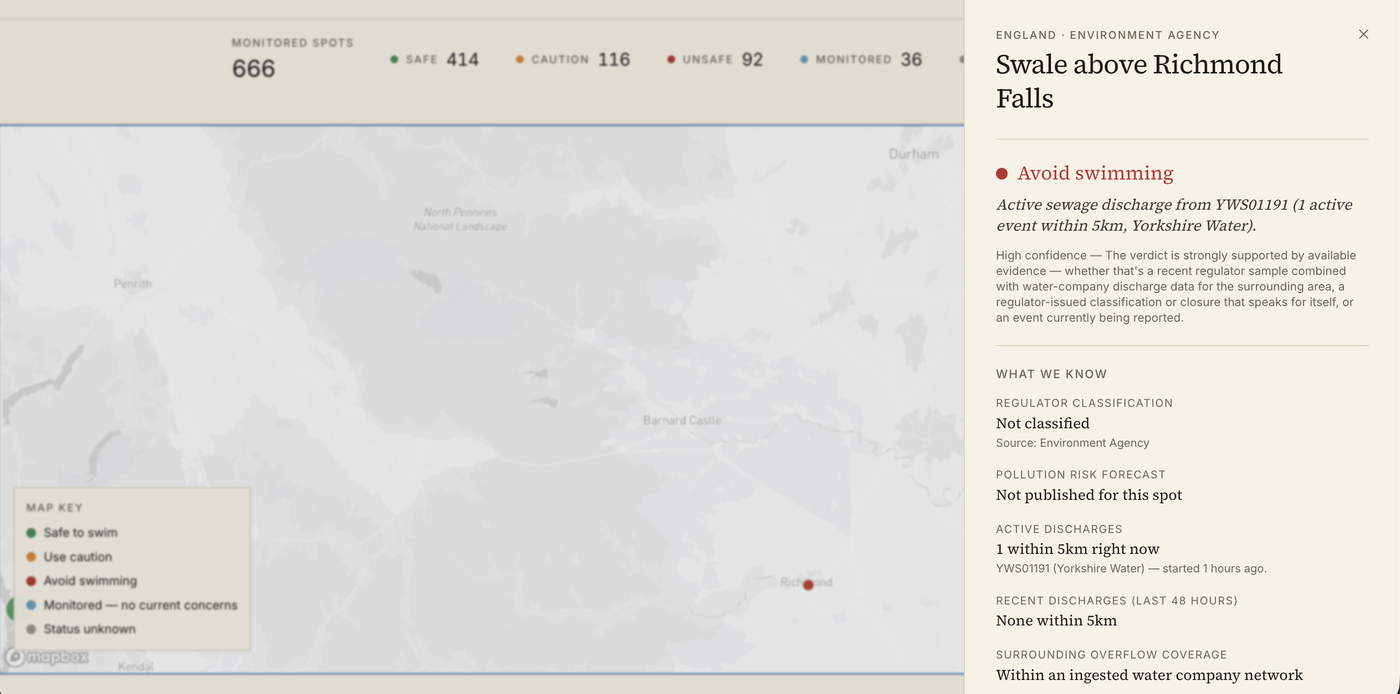
Task: Select the Use caution key entry
Action: [69, 557]
